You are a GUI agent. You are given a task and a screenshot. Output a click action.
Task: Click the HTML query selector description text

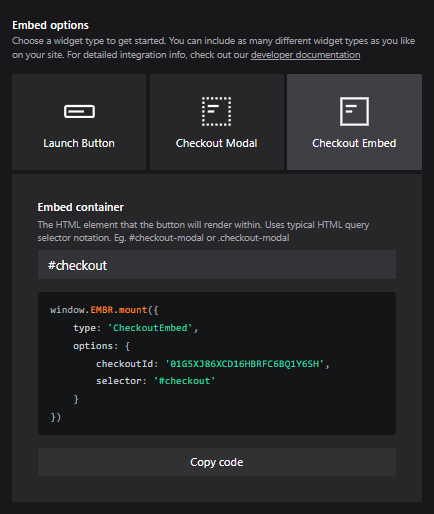(x=203, y=231)
